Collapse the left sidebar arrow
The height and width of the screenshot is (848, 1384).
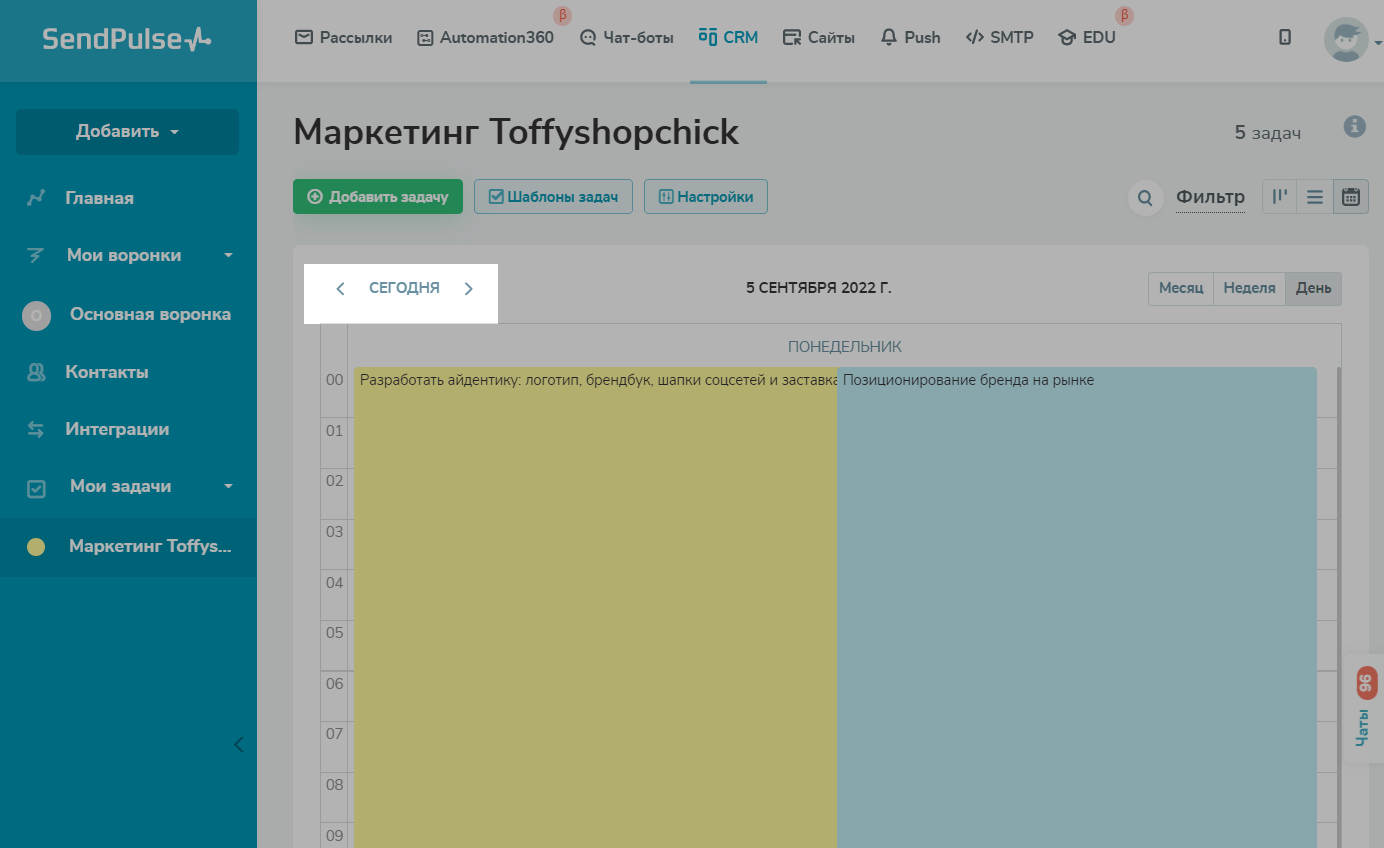[x=238, y=744]
